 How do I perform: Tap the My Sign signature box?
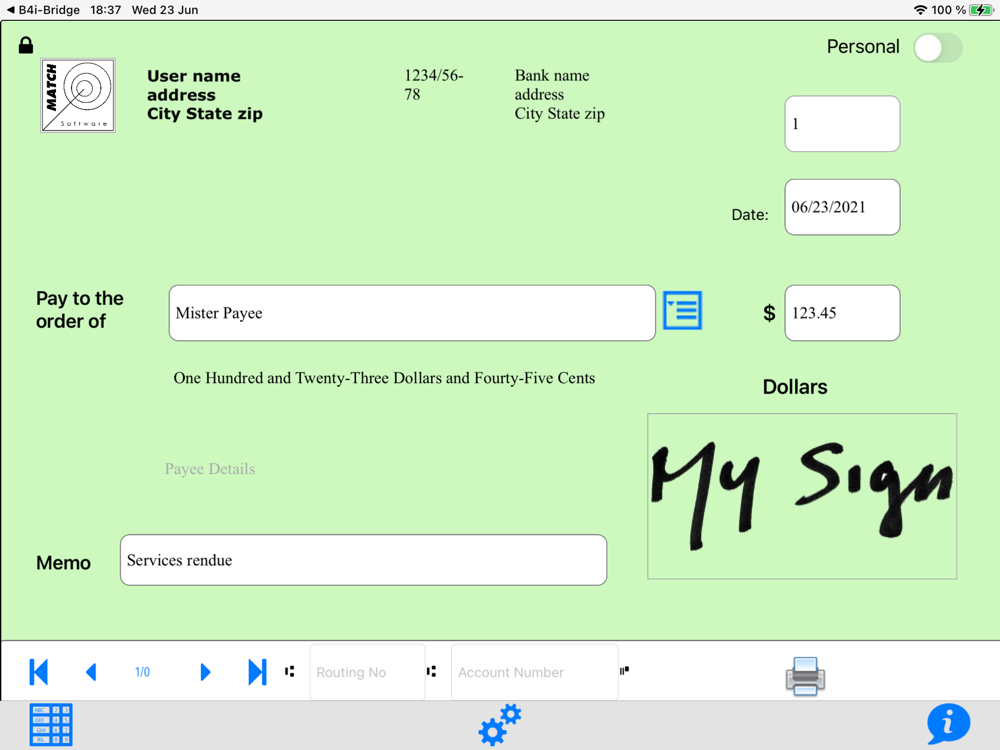tap(802, 496)
